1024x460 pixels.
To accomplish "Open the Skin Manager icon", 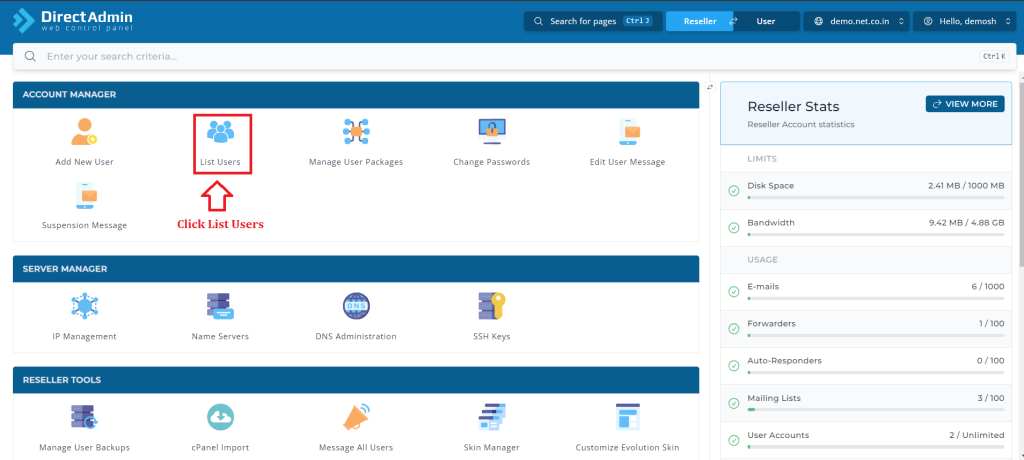I will [x=492, y=417].
